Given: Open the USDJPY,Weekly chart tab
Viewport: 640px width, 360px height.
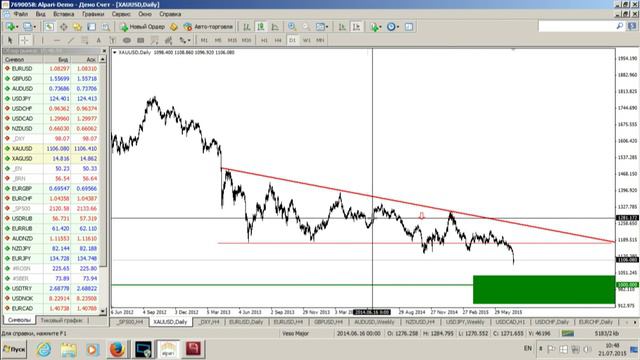Looking at the screenshot, I should pos(464,322).
